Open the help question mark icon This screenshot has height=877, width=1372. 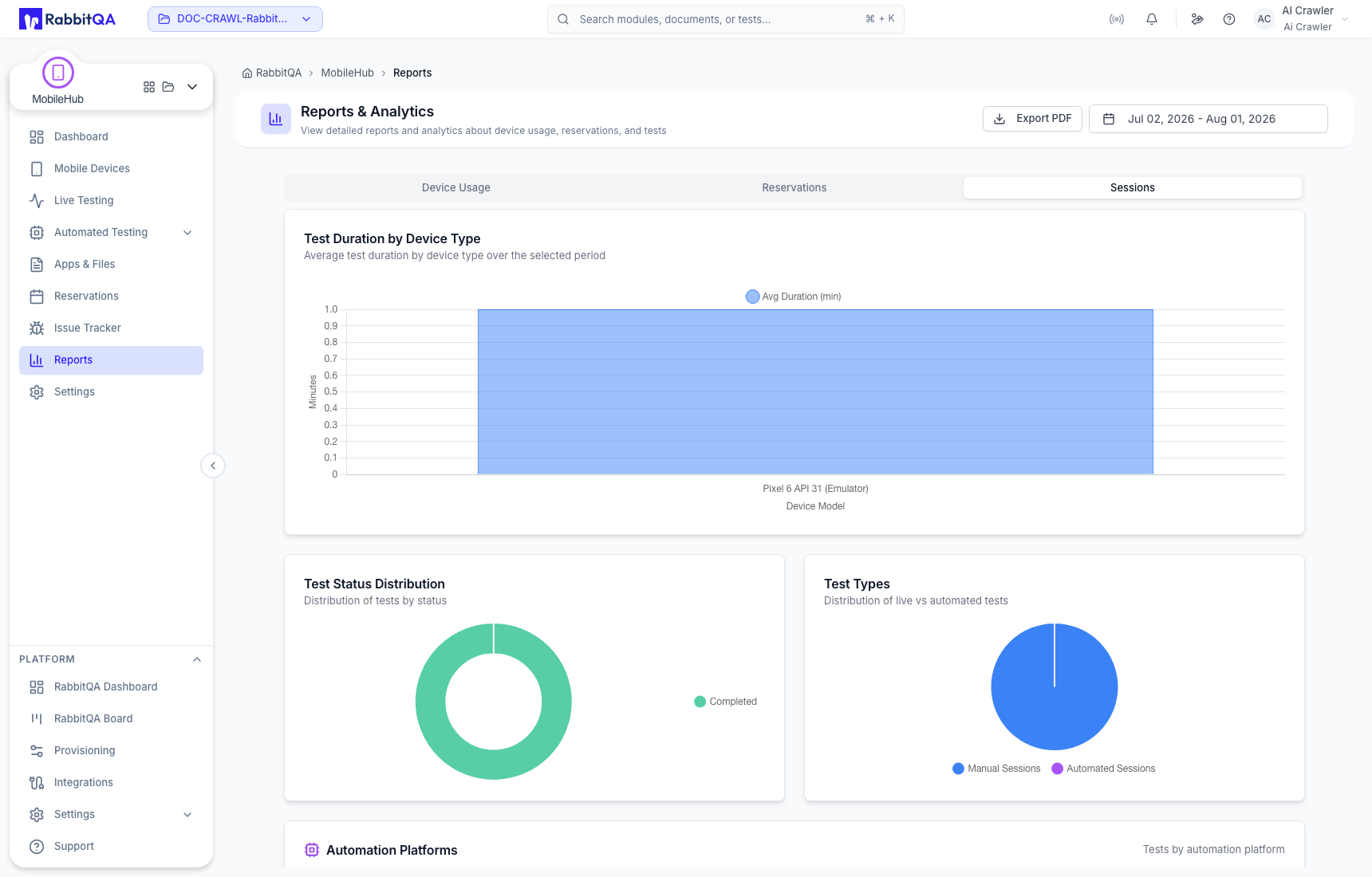click(1229, 19)
